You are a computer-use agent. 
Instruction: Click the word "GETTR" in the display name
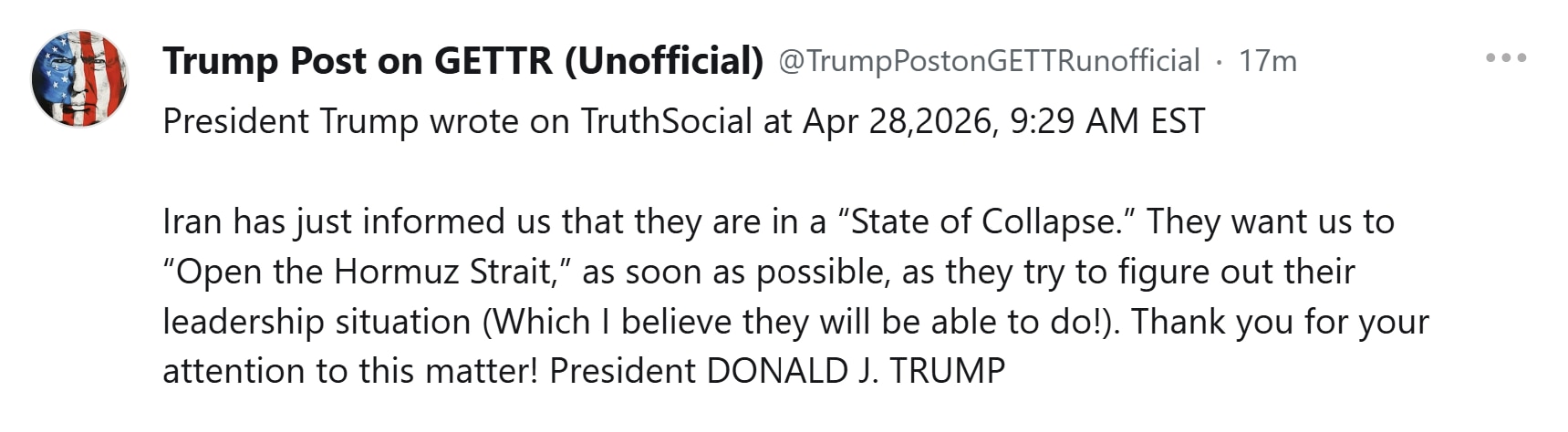[x=493, y=61]
